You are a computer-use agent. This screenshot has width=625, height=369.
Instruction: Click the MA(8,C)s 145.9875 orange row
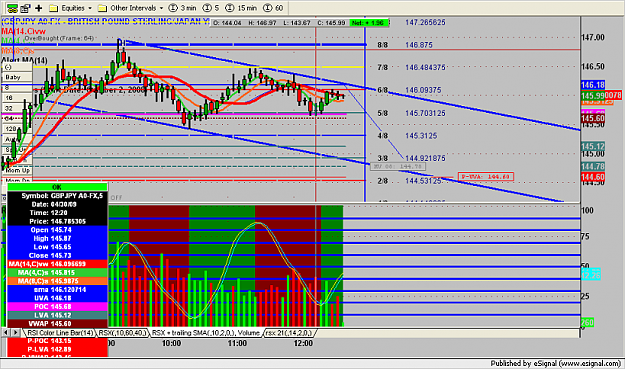(x=57, y=281)
